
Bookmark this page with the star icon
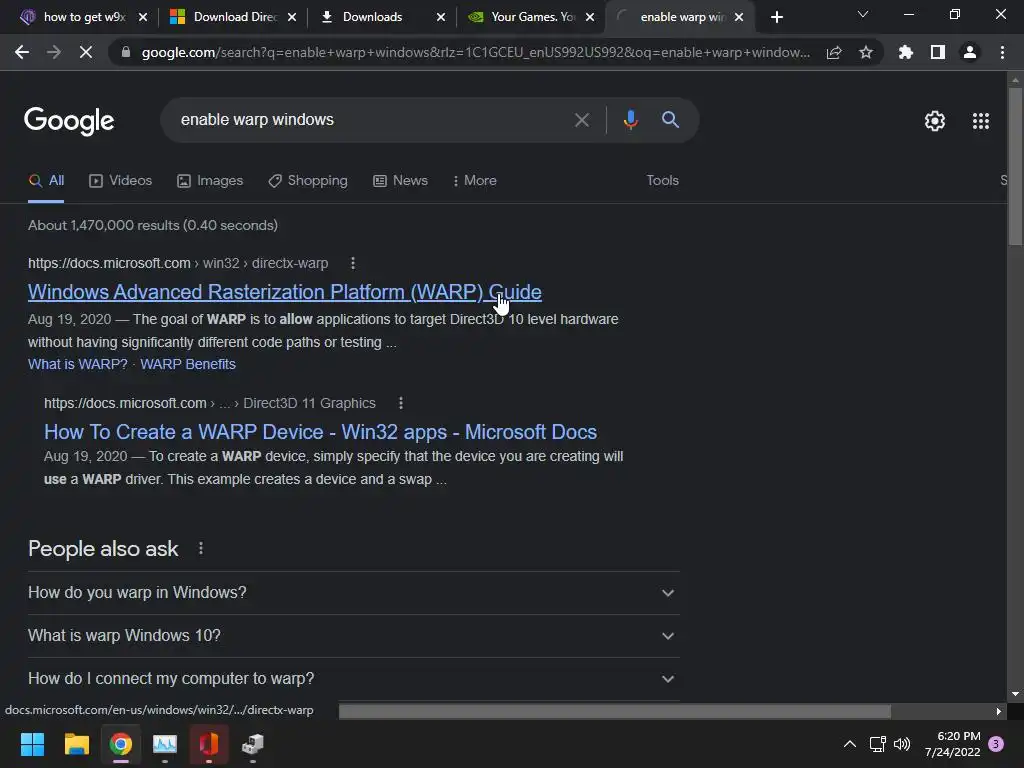tap(866, 52)
